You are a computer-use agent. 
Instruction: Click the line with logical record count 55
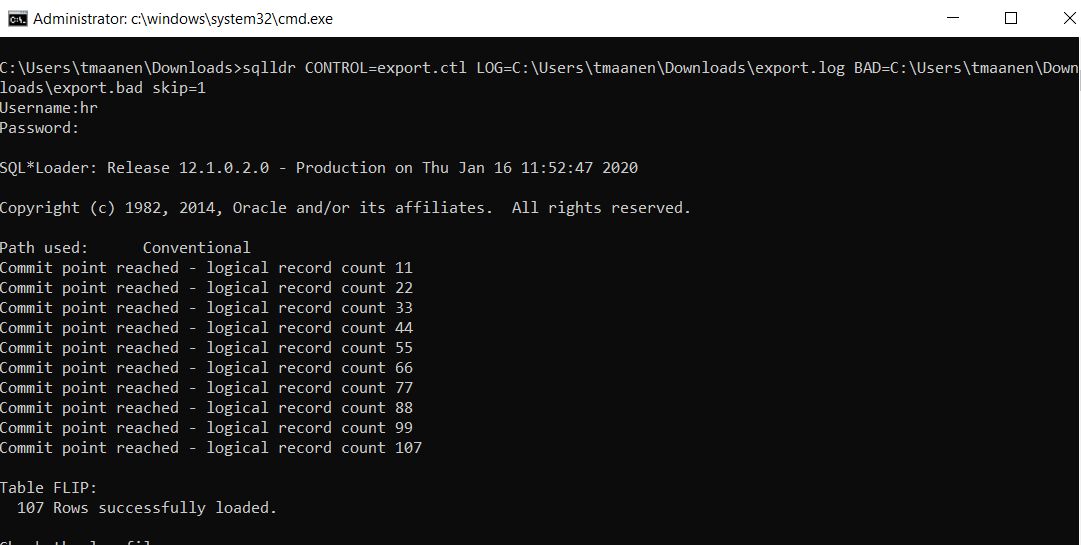tap(206, 348)
